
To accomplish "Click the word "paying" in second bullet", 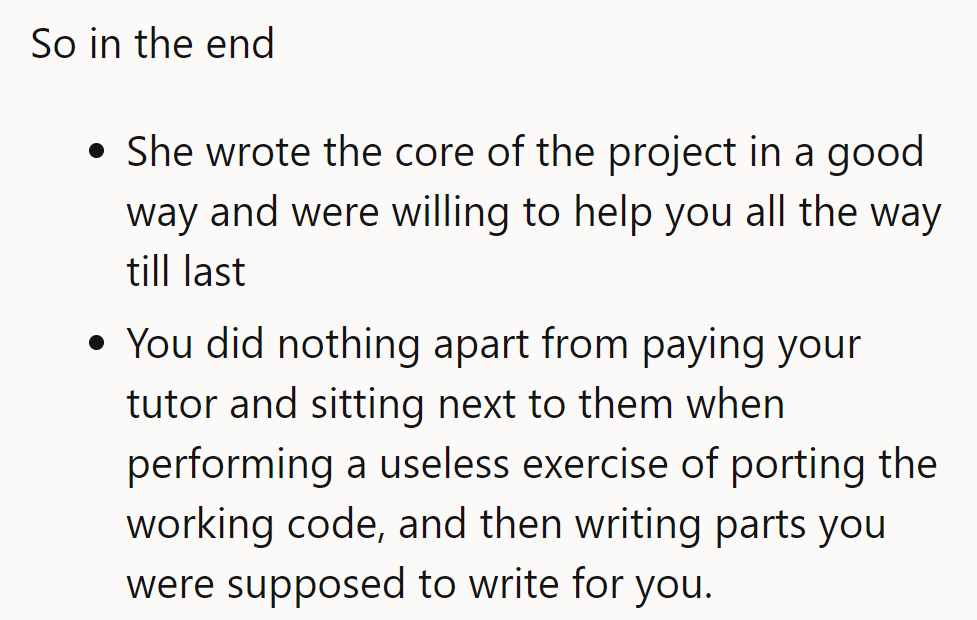I will [x=702, y=345].
